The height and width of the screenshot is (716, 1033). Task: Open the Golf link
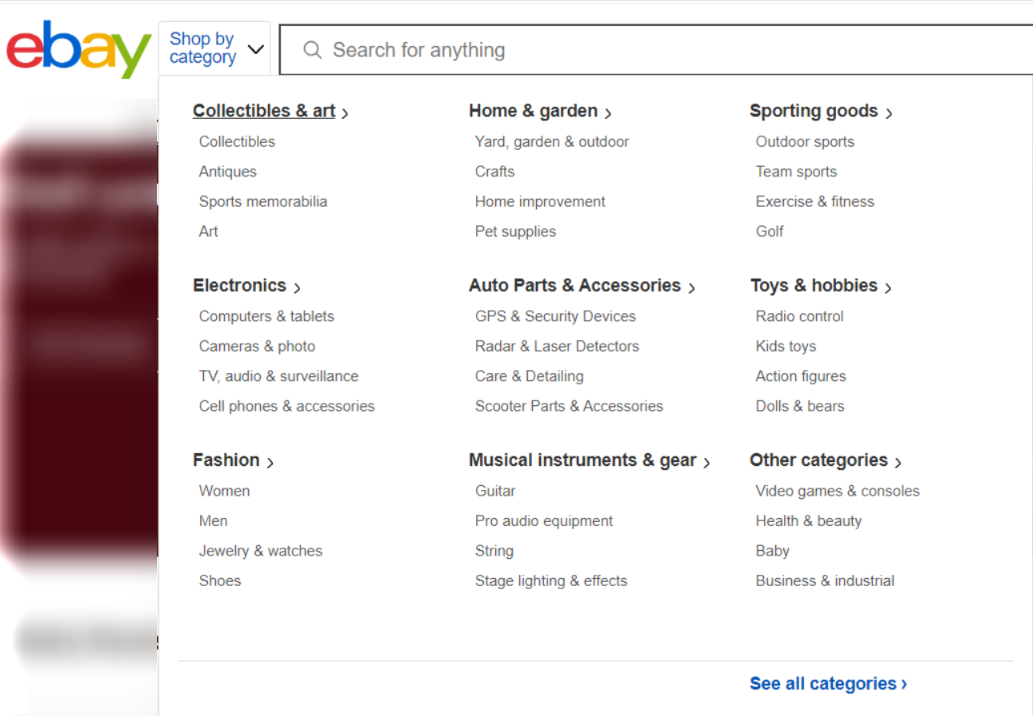click(769, 231)
